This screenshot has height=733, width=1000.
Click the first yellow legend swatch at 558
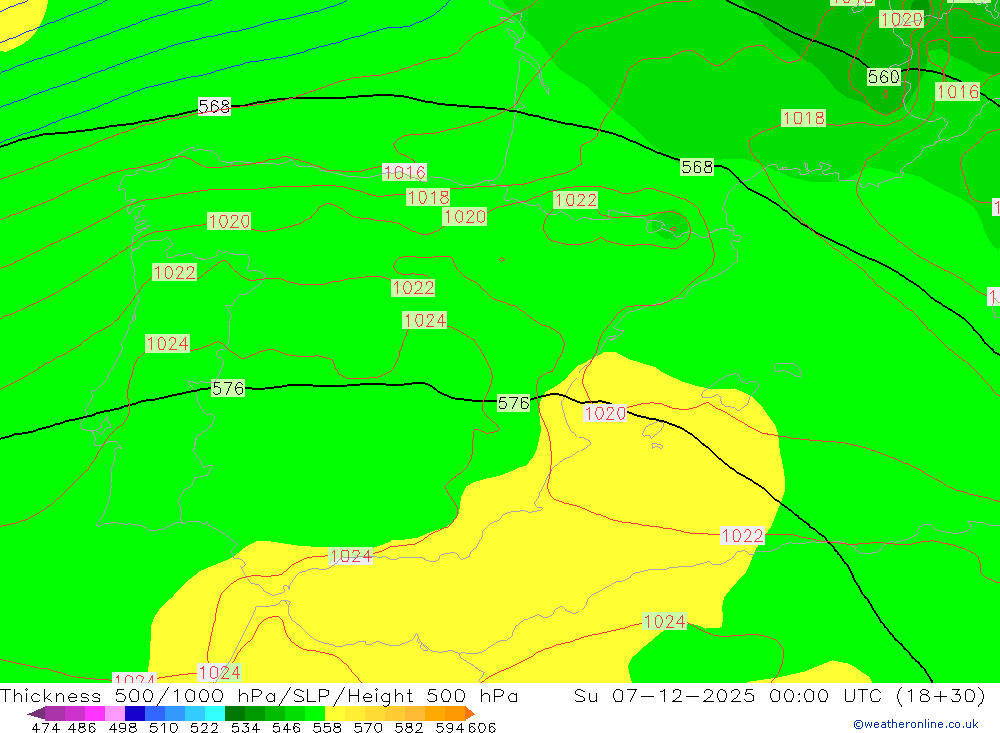(335, 713)
